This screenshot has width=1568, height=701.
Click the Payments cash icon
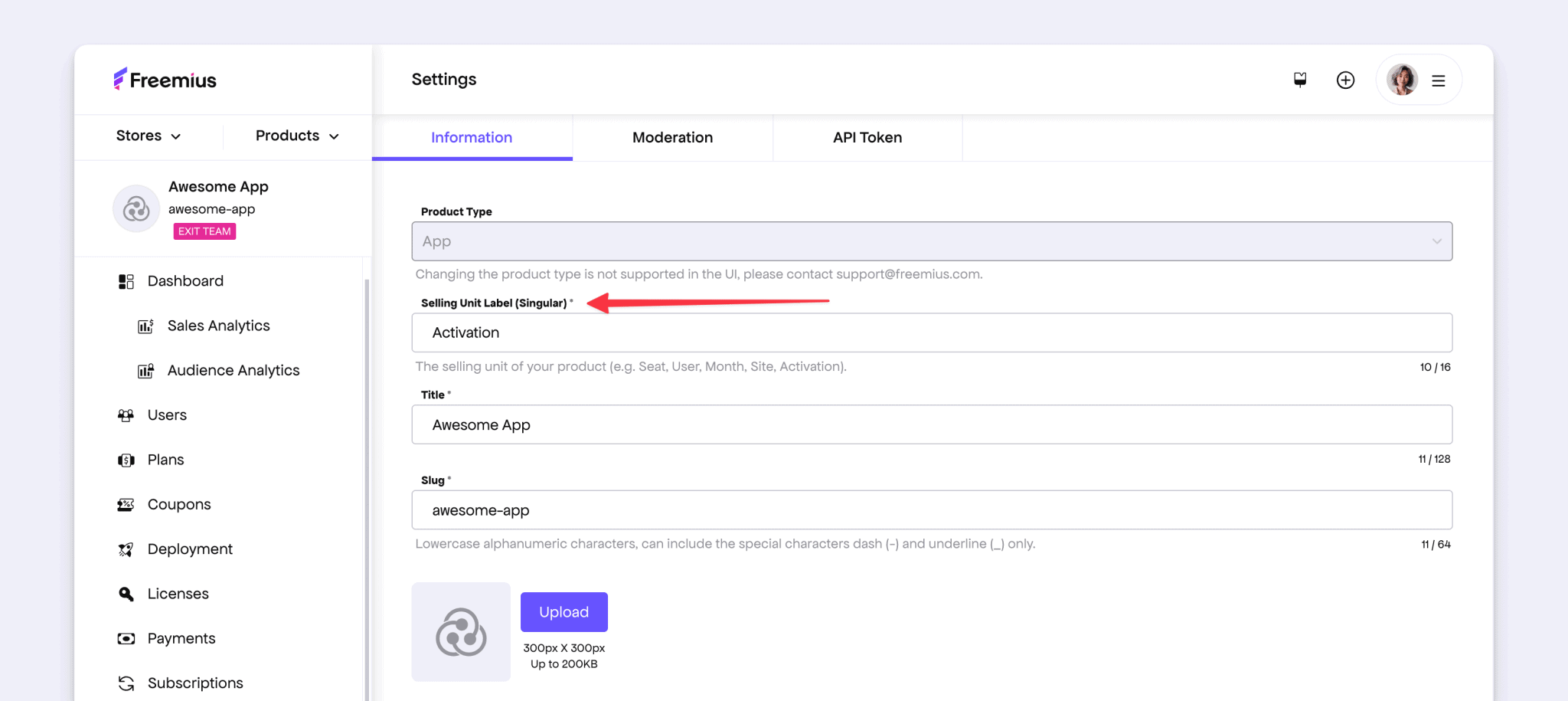point(126,638)
